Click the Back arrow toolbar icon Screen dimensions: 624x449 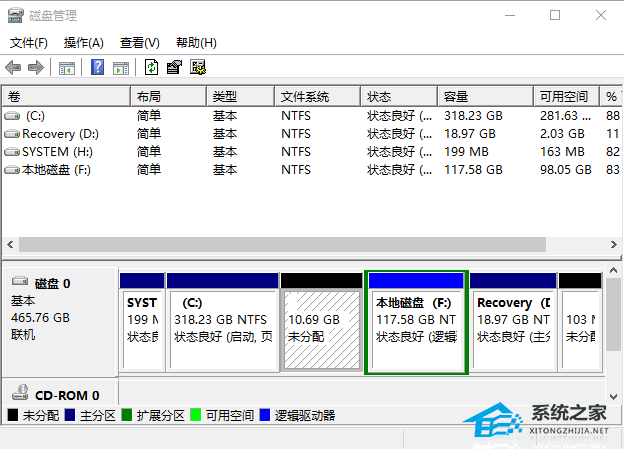tap(13, 68)
